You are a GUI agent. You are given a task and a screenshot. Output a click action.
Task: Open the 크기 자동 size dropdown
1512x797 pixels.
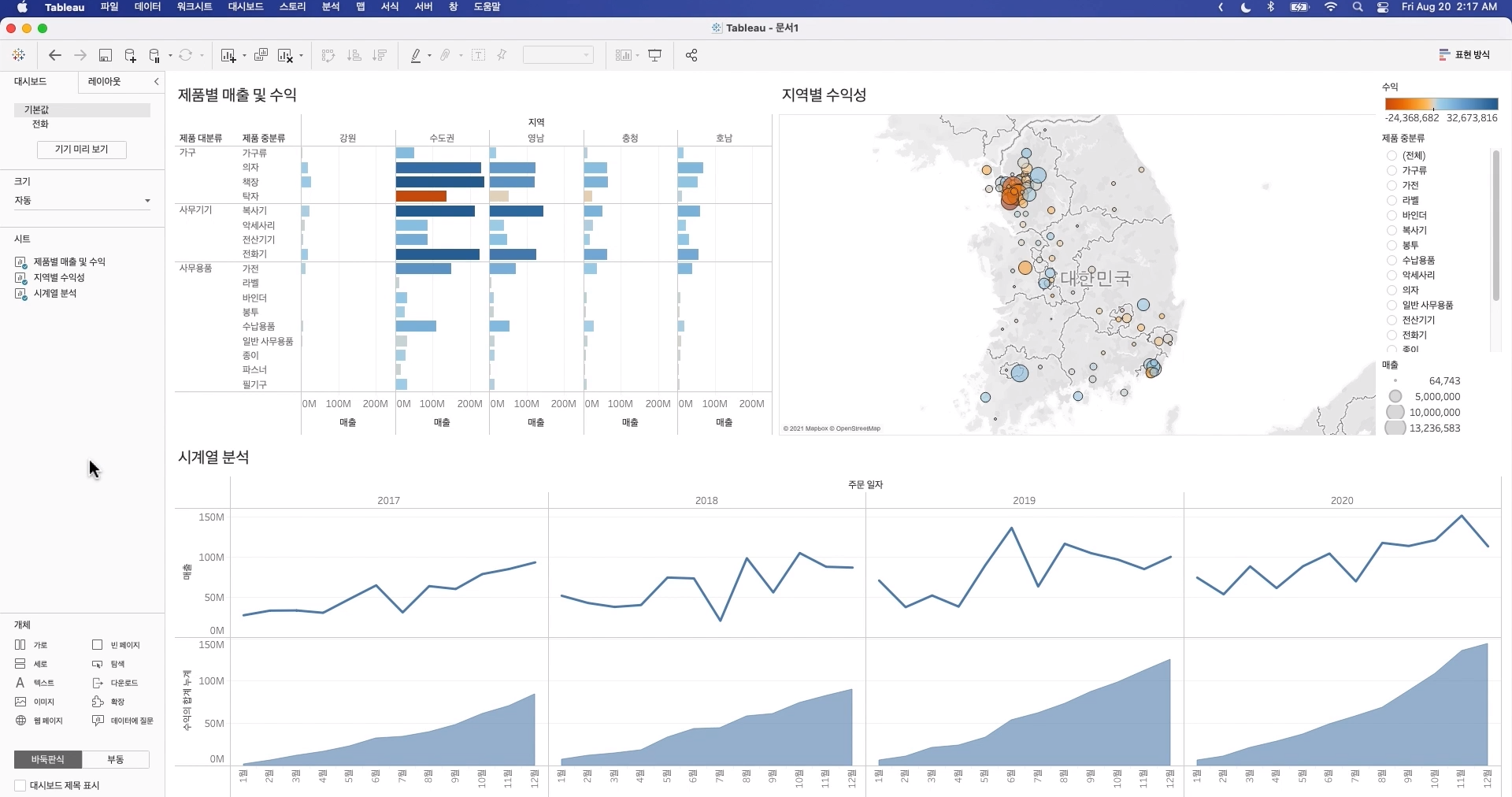coord(82,201)
